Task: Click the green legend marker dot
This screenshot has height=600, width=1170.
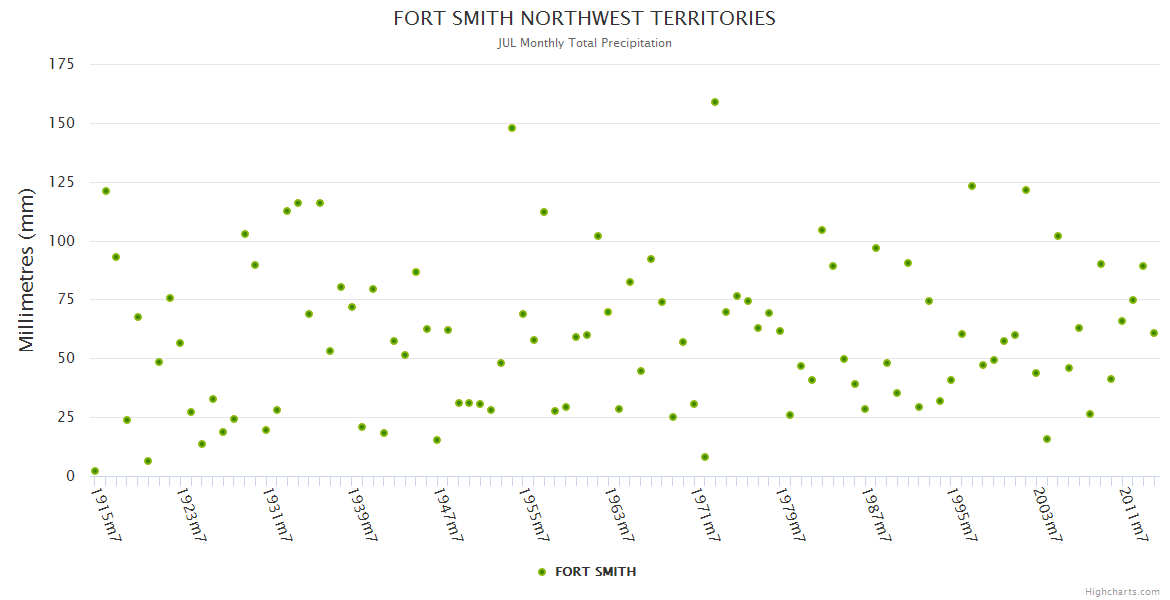Action: (x=542, y=572)
